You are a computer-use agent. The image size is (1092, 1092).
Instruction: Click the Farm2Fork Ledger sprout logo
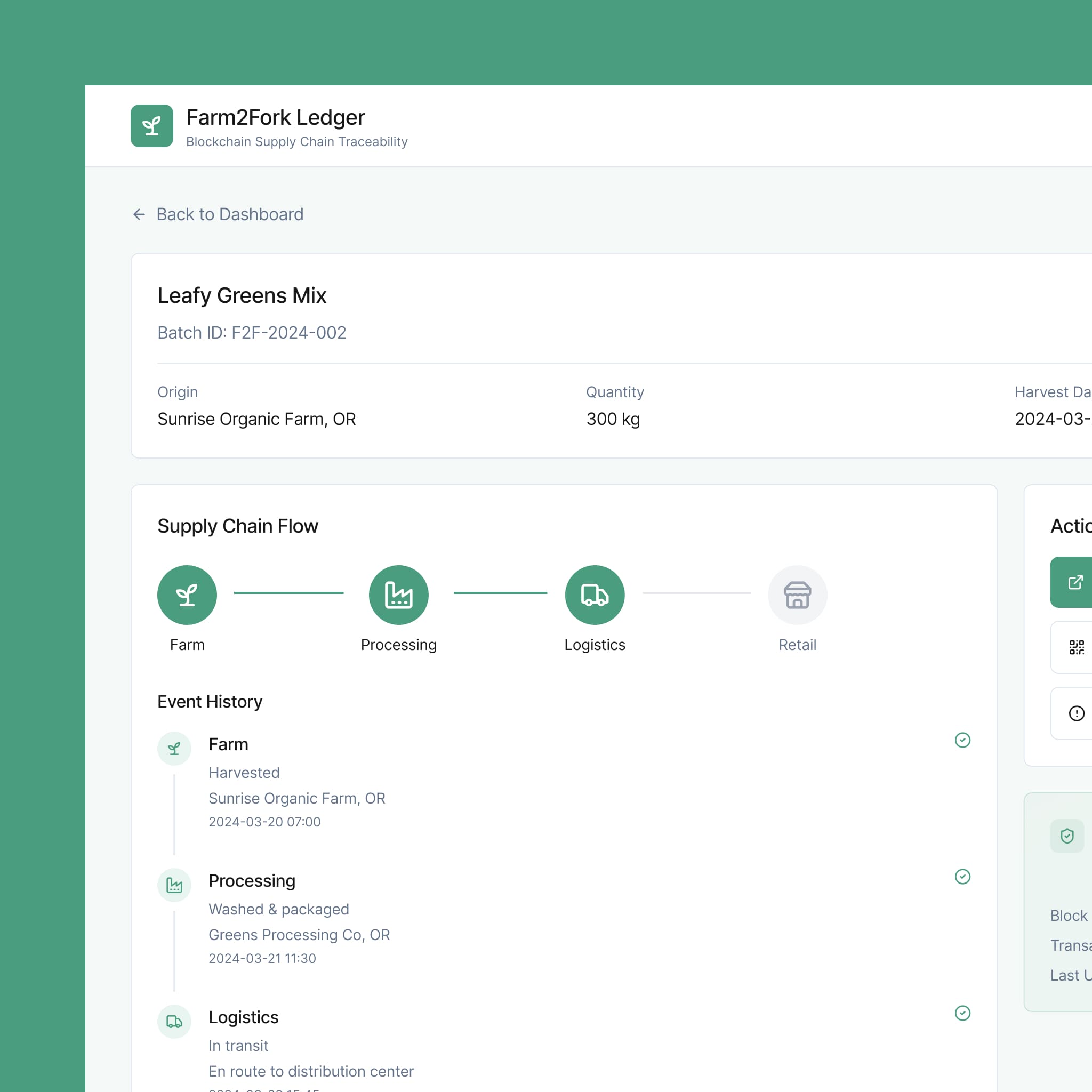point(151,126)
